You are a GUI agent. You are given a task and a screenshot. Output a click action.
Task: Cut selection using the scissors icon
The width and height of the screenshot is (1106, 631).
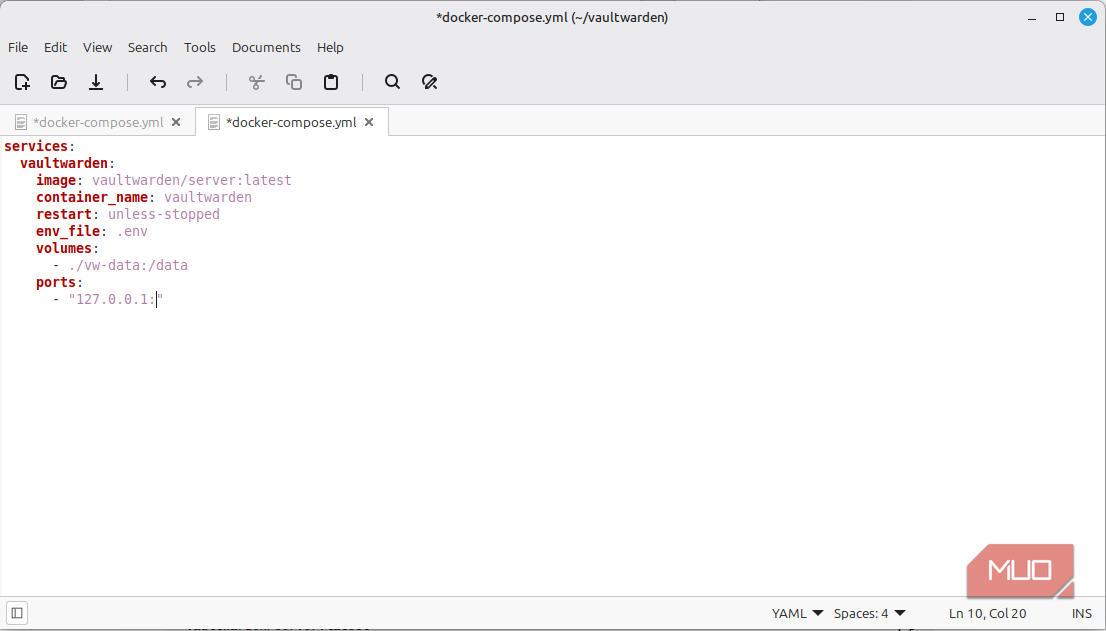pos(257,82)
